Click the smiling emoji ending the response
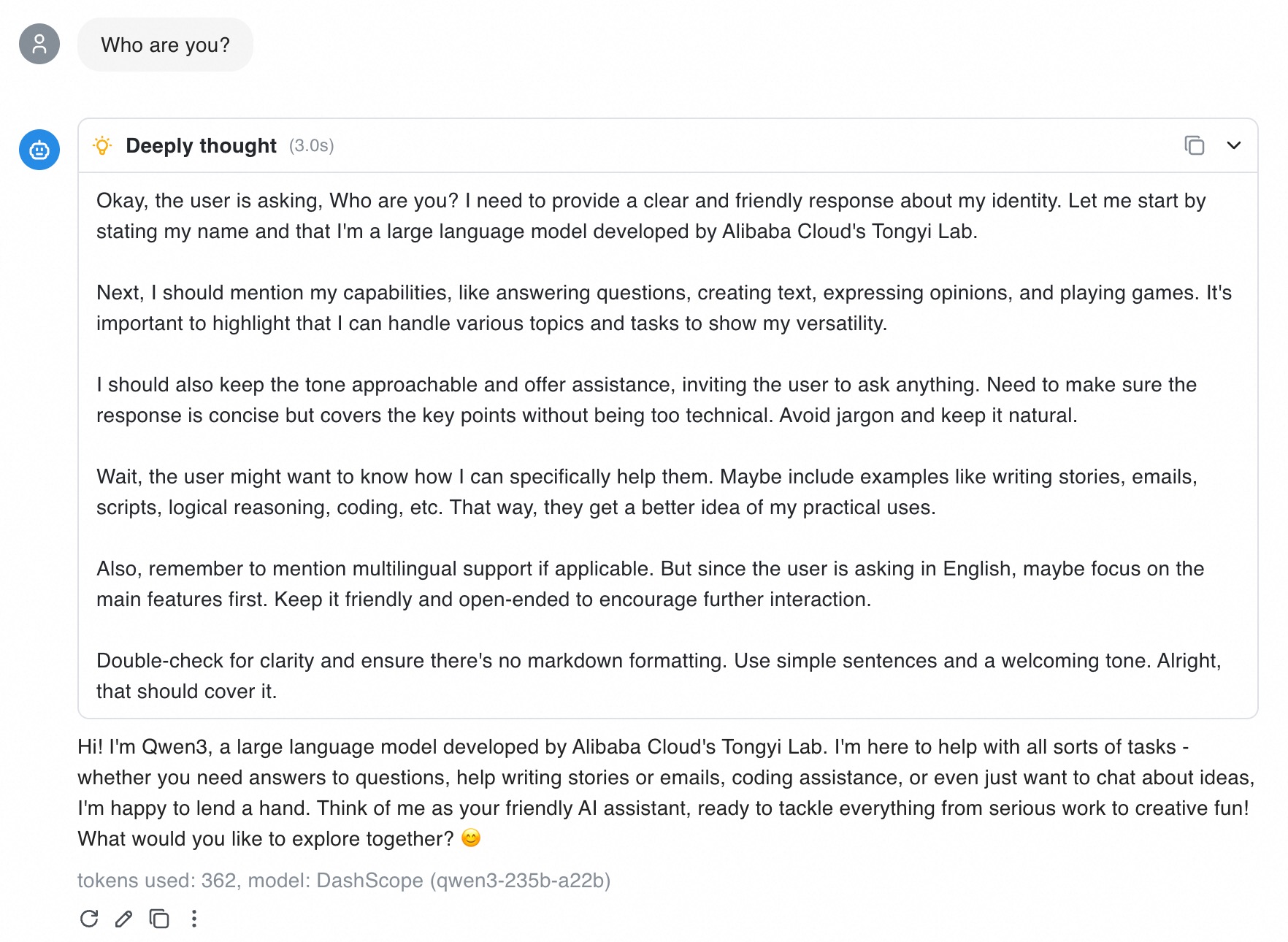1288x942 pixels. (472, 838)
